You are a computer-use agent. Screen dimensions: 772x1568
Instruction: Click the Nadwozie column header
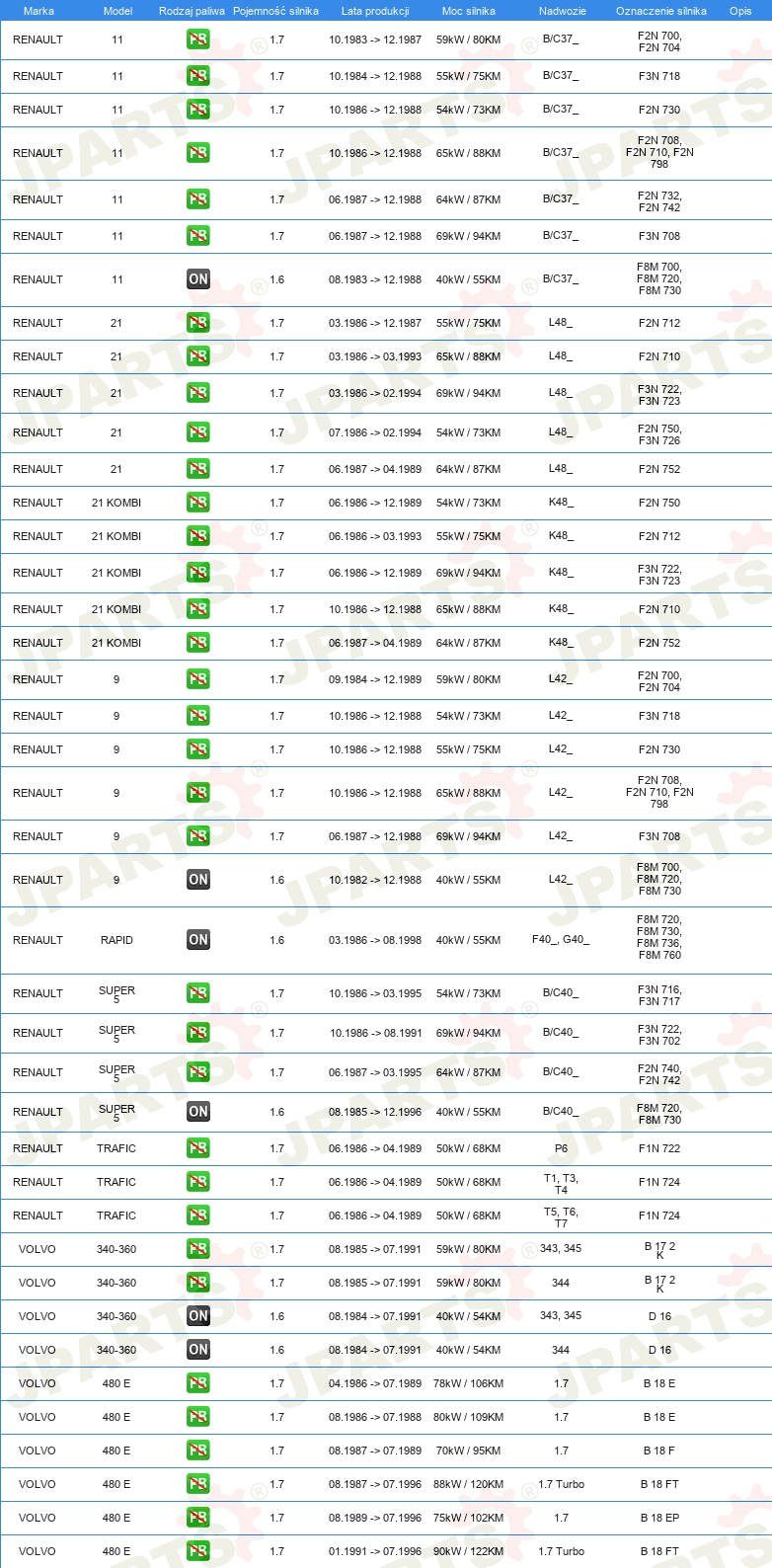point(562,11)
